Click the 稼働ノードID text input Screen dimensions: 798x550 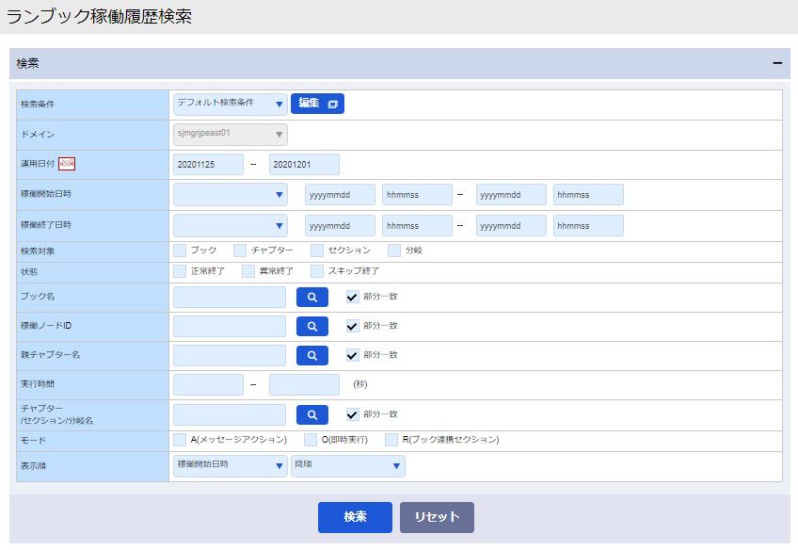(230, 326)
